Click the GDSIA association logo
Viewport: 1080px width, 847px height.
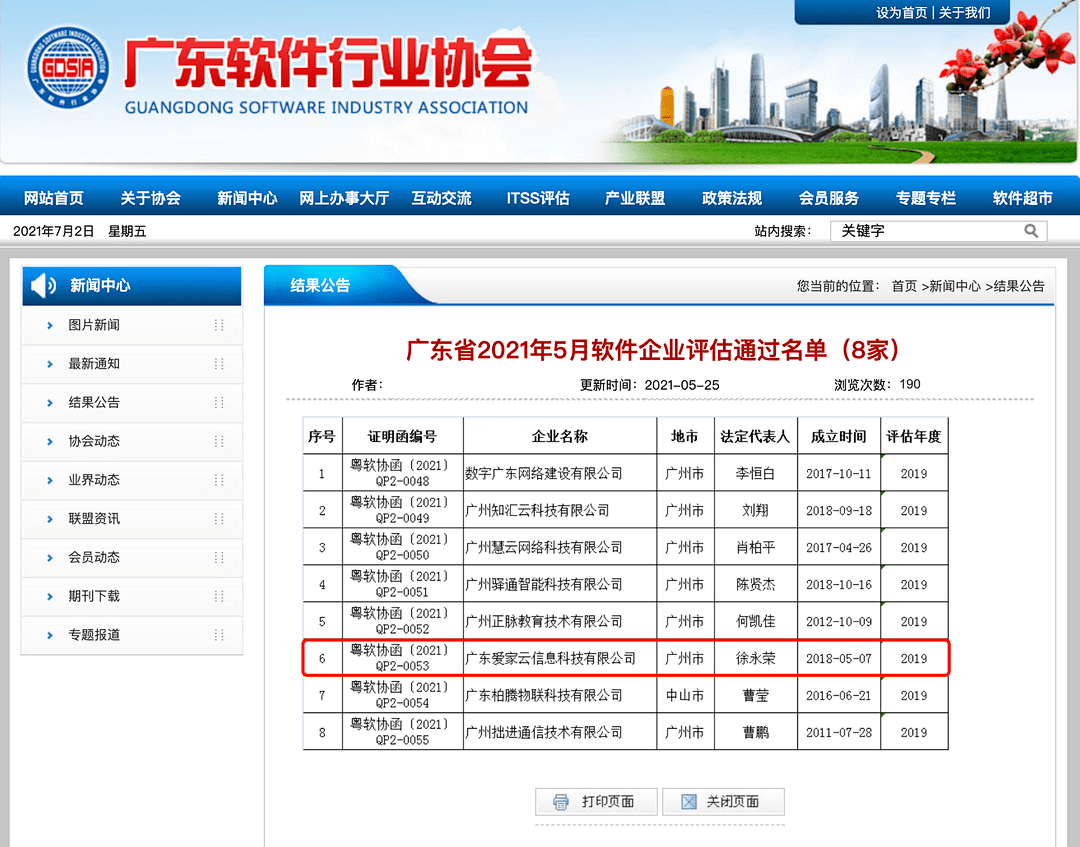tap(68, 67)
